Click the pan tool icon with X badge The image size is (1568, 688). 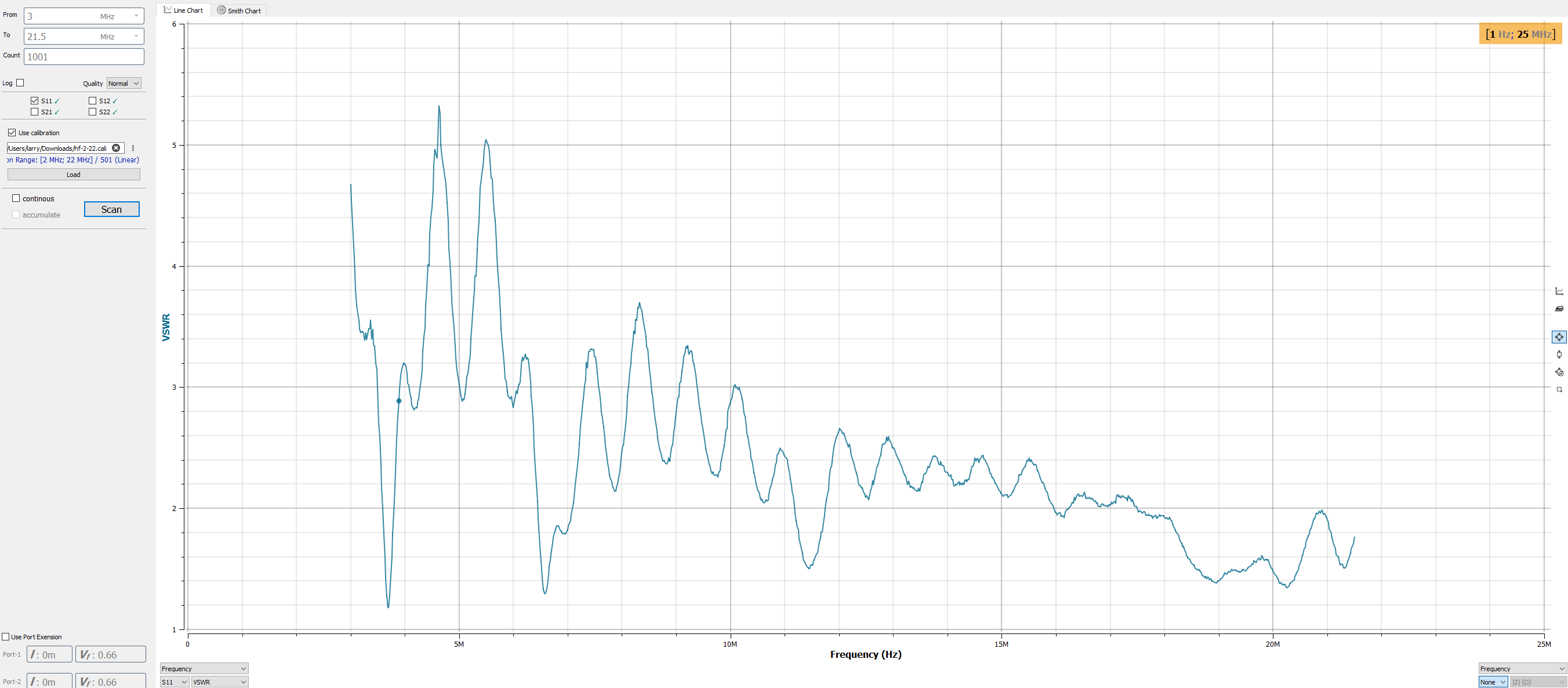coord(1559,372)
